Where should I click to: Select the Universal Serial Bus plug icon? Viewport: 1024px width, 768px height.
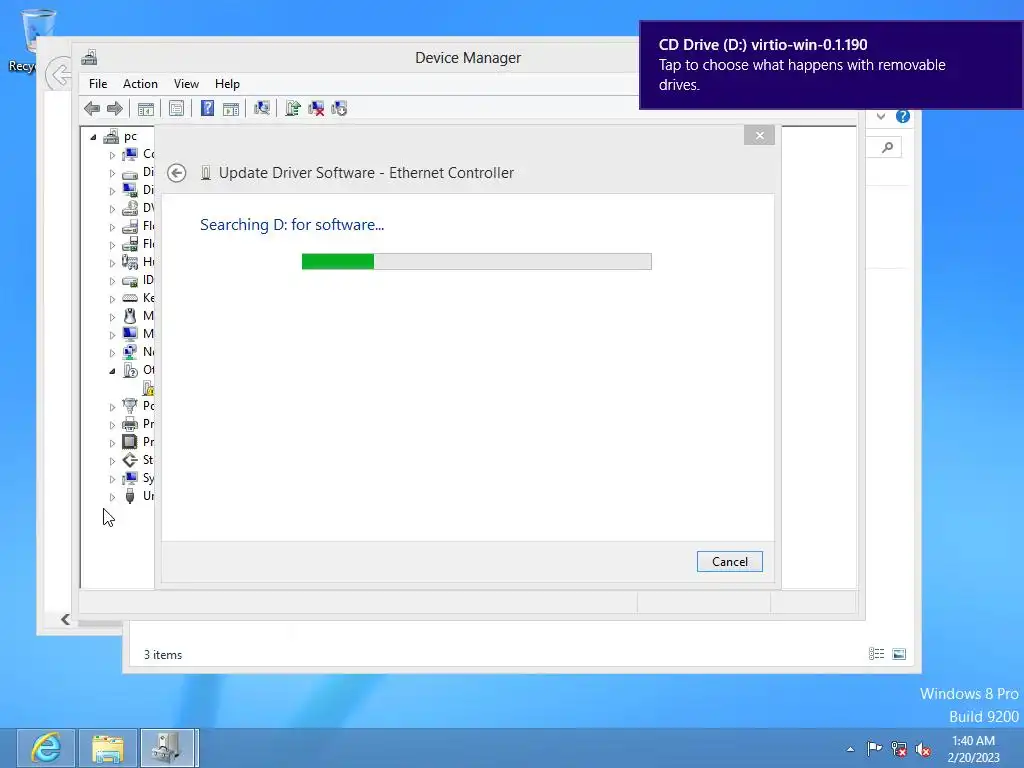(x=130, y=496)
